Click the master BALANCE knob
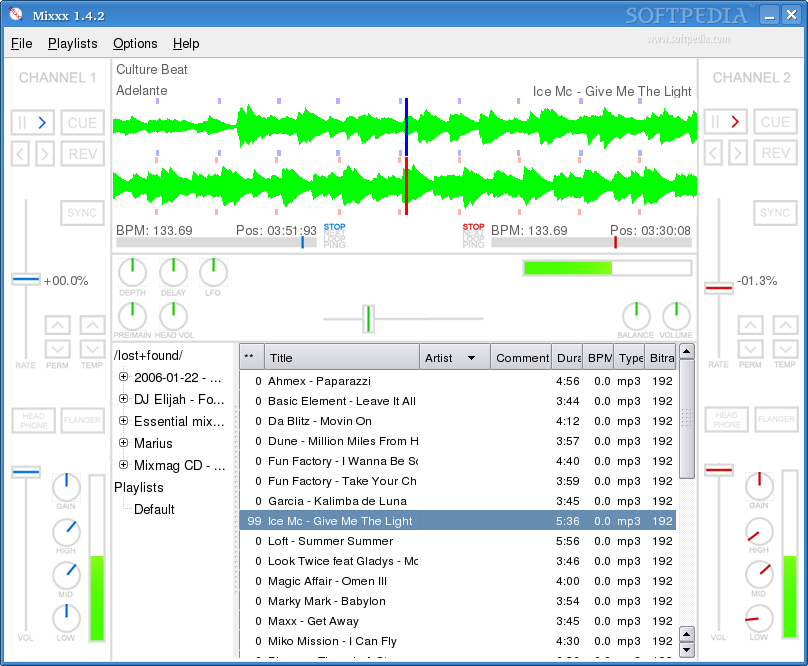 coord(636,316)
